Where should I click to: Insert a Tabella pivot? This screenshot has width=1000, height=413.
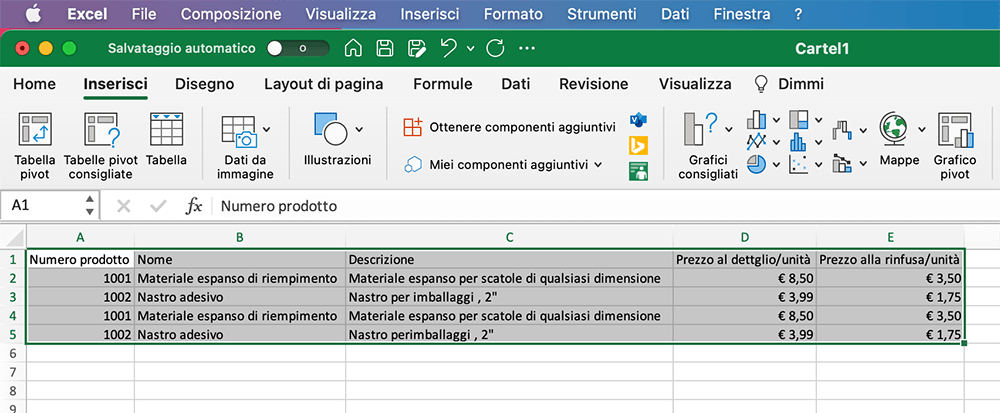click(35, 145)
